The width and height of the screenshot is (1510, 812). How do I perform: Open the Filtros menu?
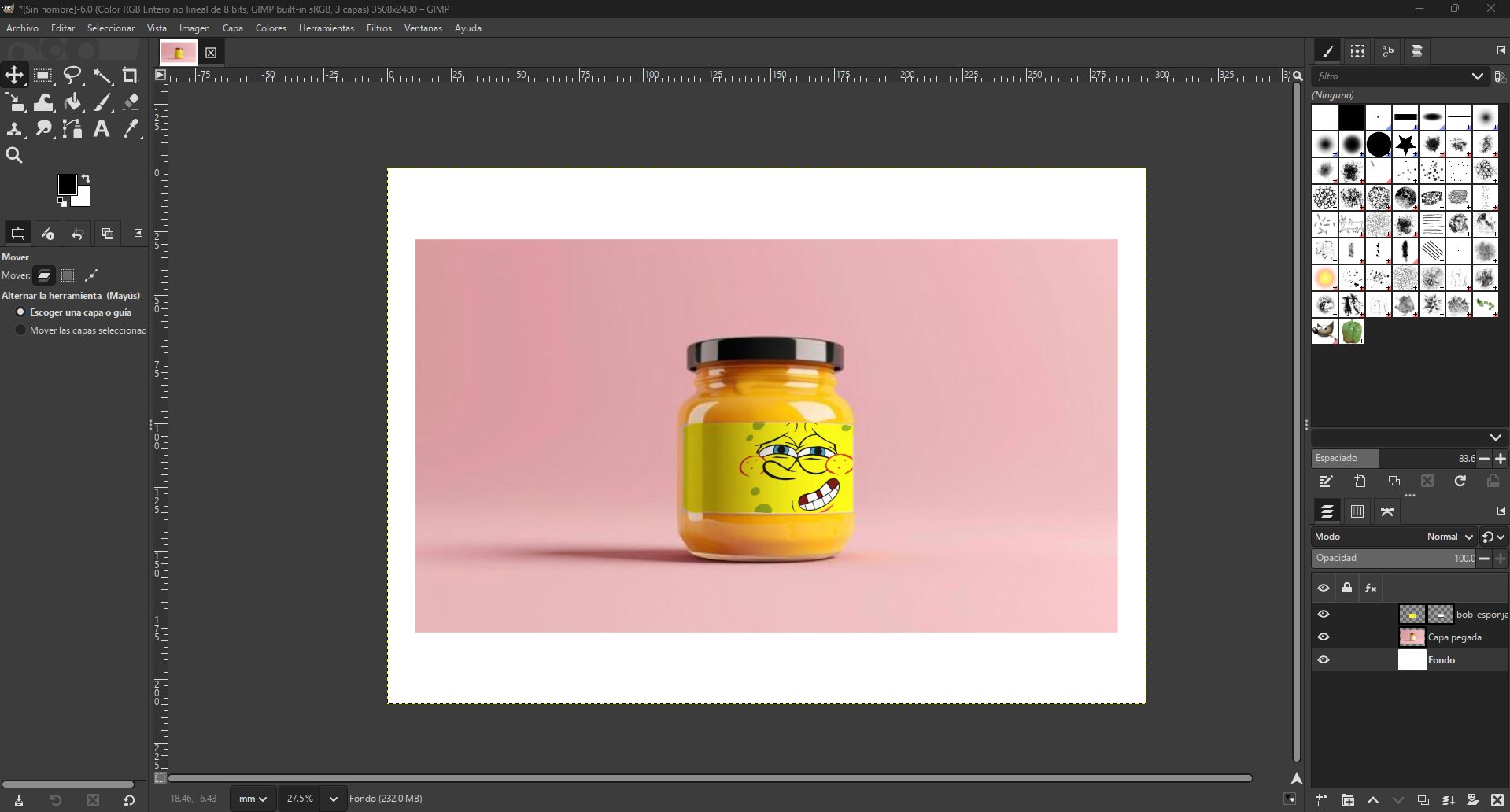coord(379,28)
